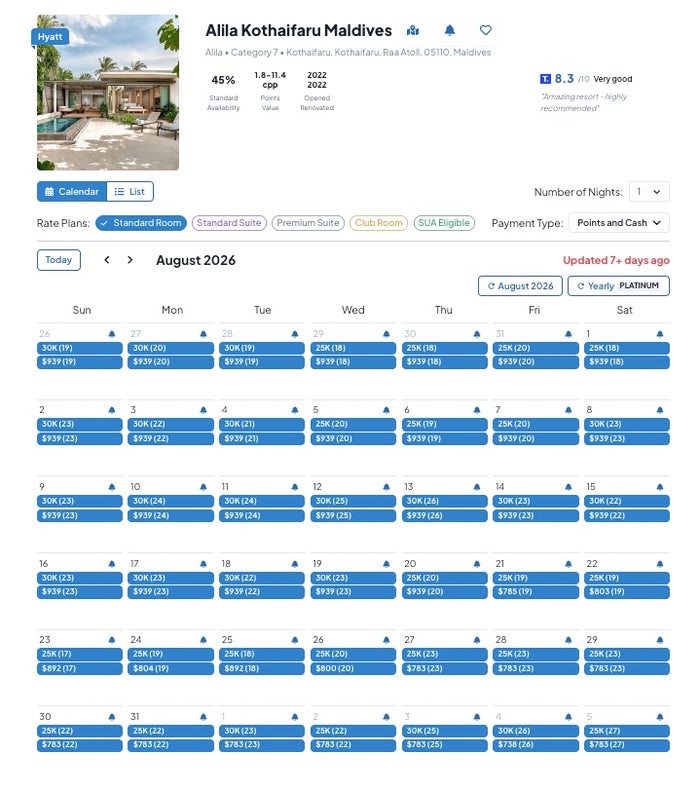Click the bell icon on August 23
700x791 pixels.
(112, 640)
